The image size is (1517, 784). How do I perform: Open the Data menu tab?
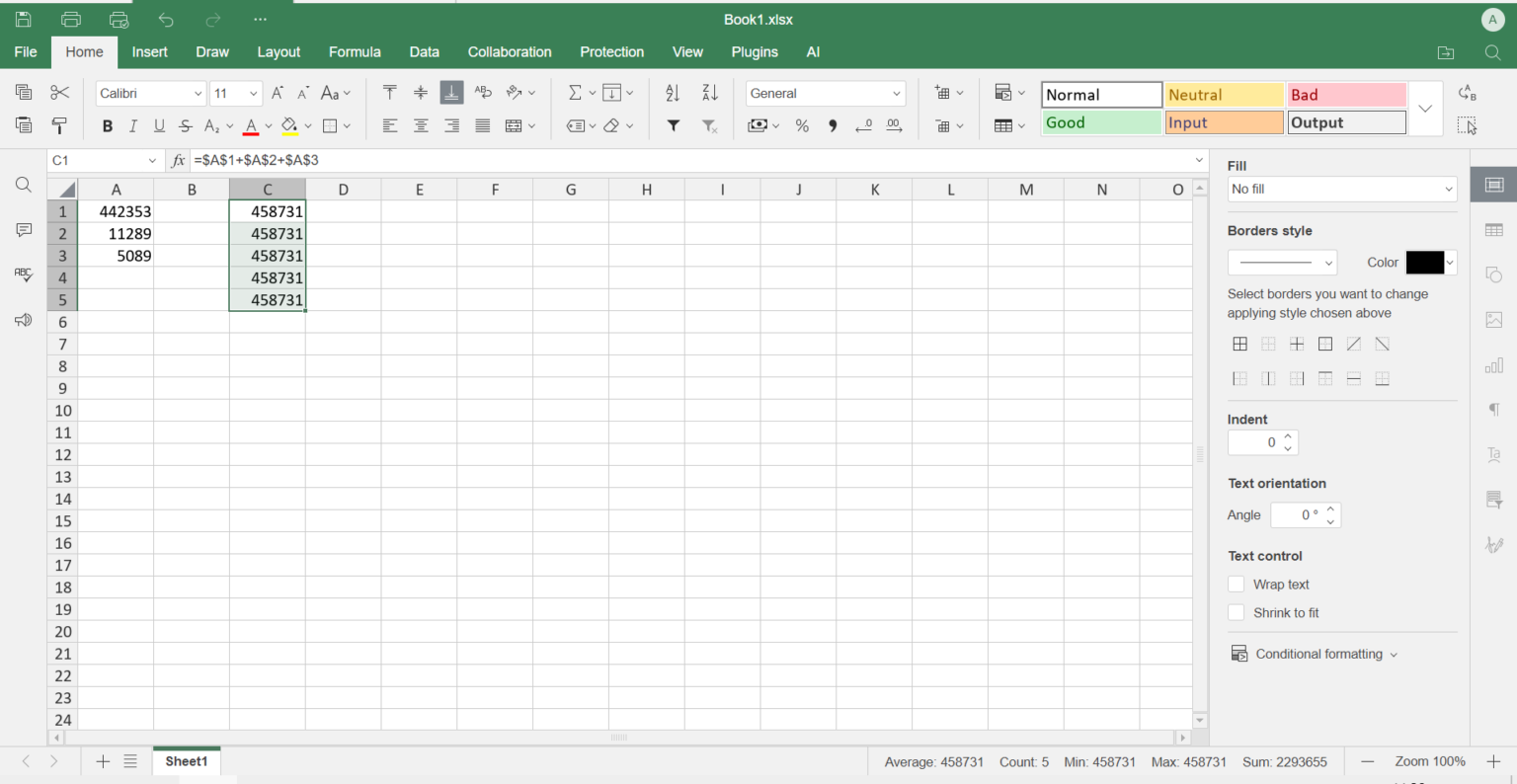[424, 52]
